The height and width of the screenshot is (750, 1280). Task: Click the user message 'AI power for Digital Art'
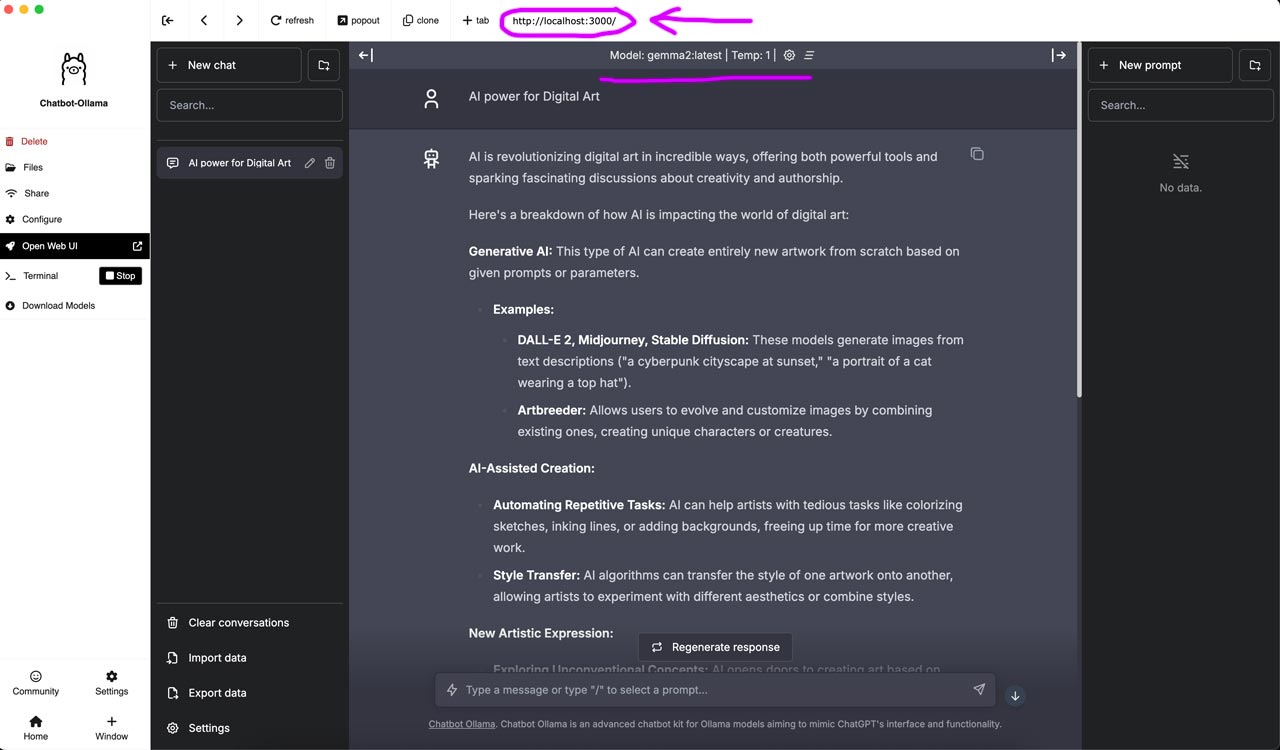pos(534,96)
